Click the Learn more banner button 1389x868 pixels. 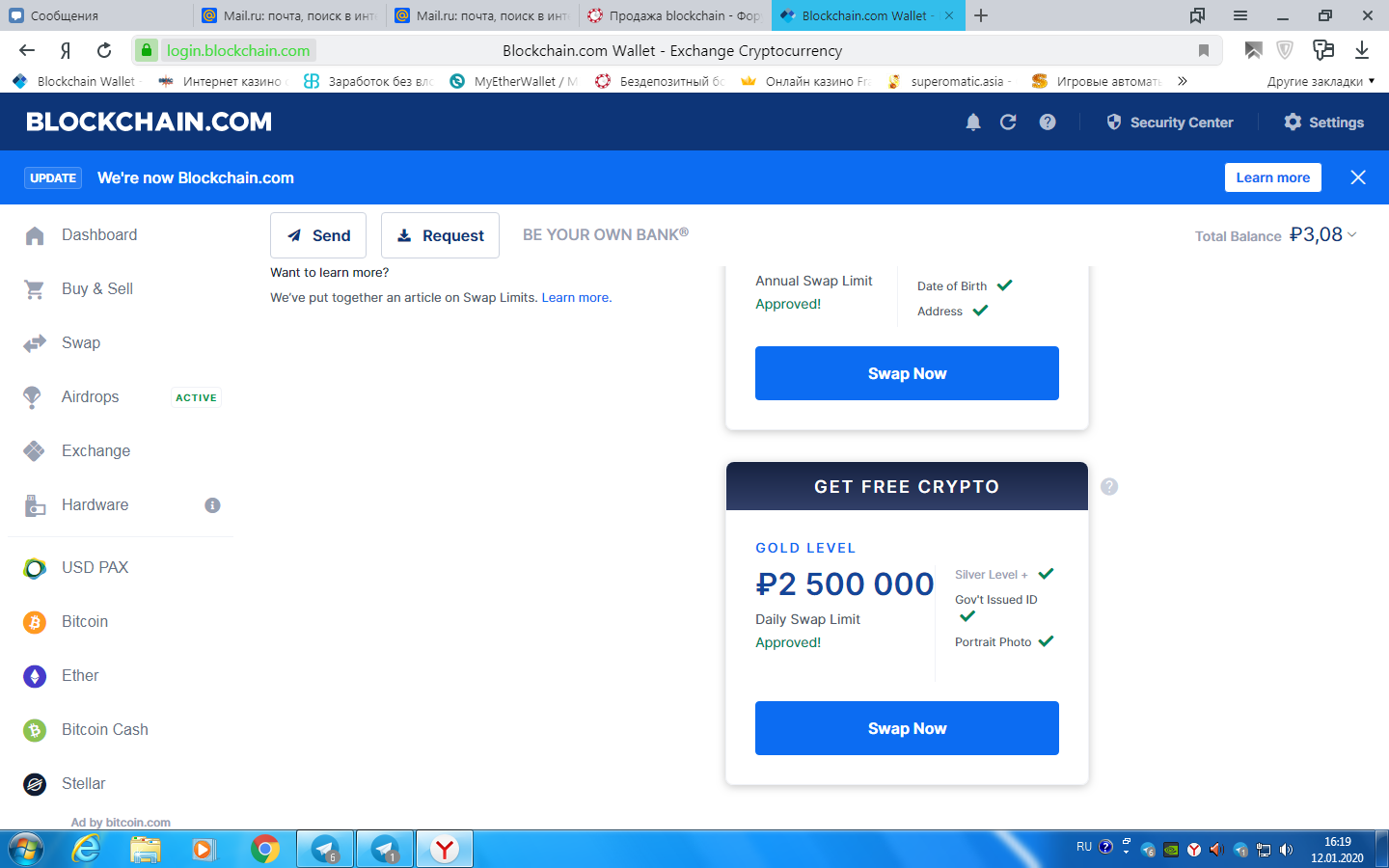click(1273, 177)
